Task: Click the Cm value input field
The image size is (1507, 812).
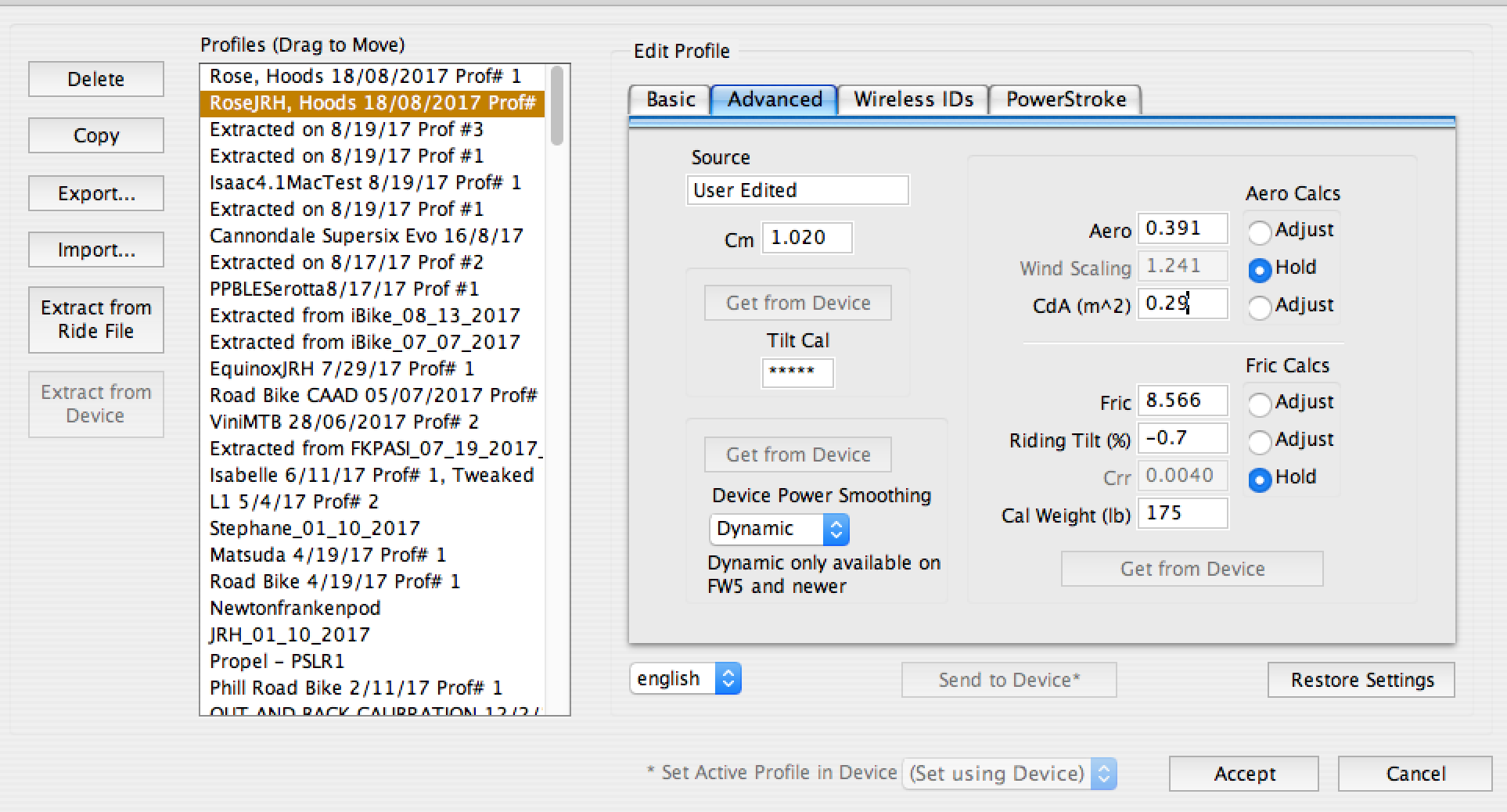Action: pyautogui.click(x=807, y=238)
